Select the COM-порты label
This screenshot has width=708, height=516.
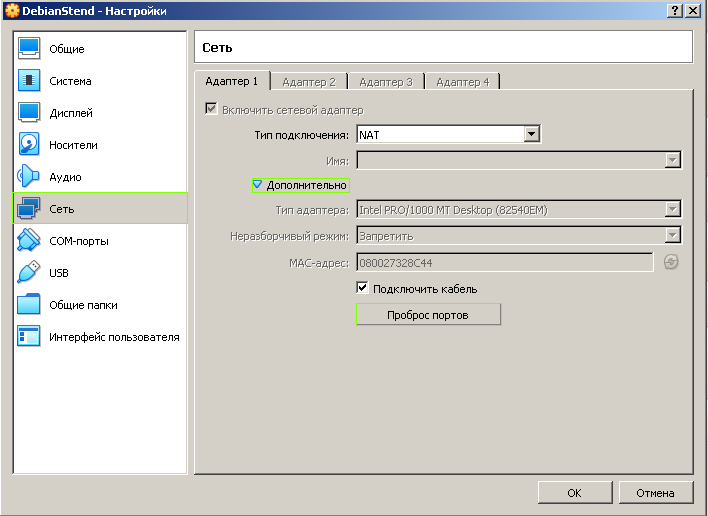click(79, 242)
